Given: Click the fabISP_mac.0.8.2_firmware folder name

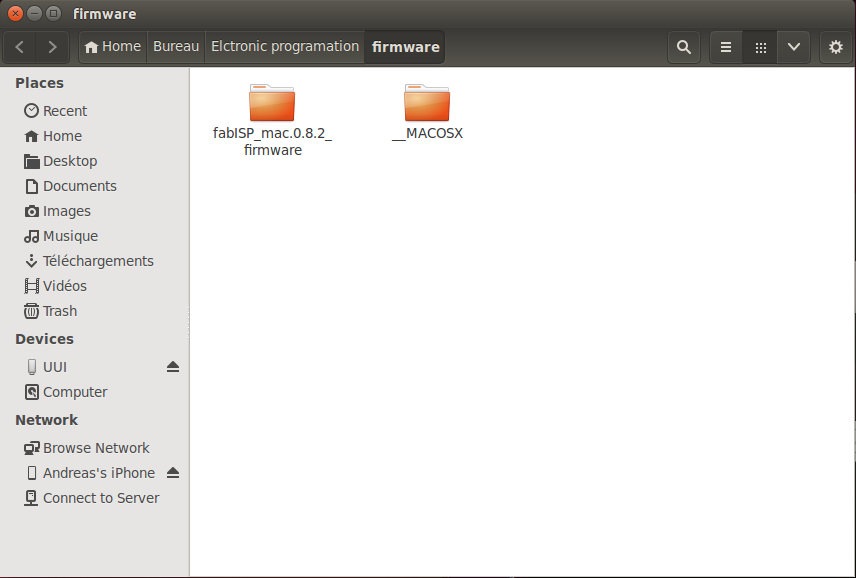Looking at the screenshot, I should tap(272, 141).
